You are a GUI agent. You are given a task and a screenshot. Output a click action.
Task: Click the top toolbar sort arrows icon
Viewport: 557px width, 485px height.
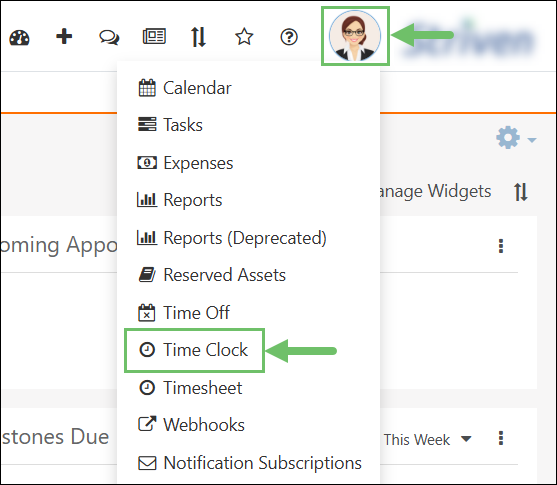(x=199, y=37)
